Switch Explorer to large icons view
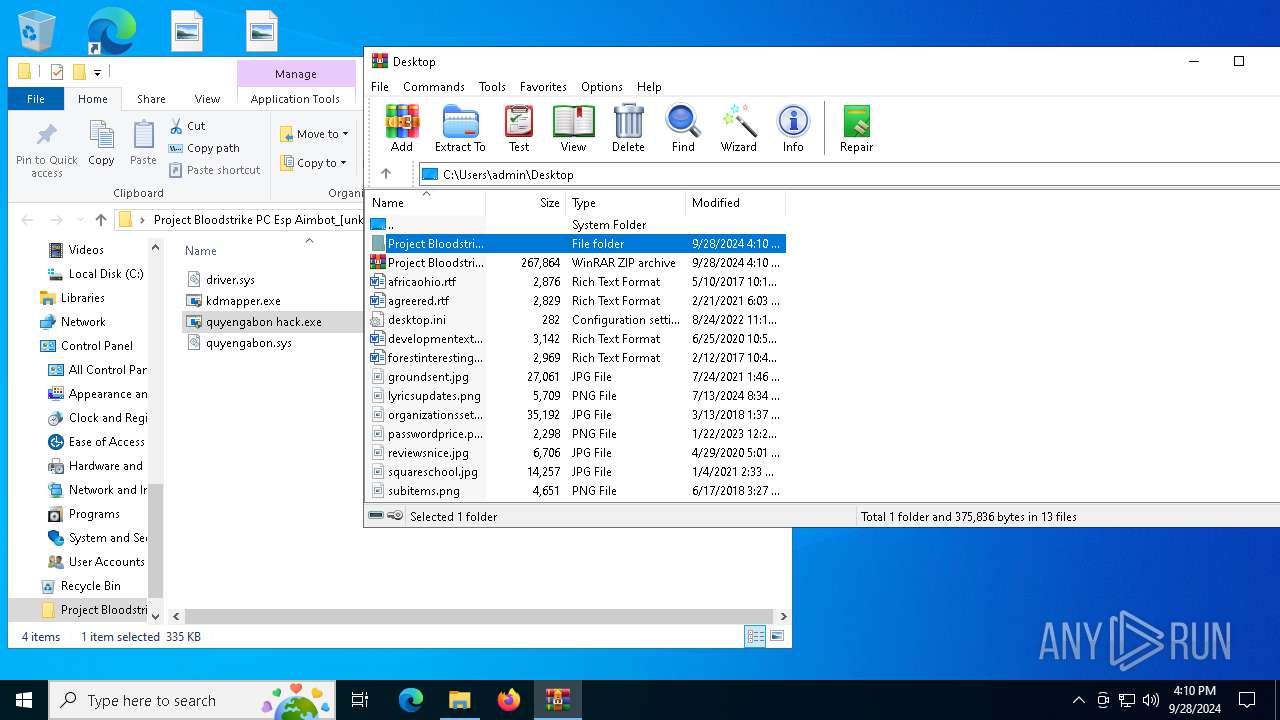This screenshot has width=1280, height=720. coord(776,636)
